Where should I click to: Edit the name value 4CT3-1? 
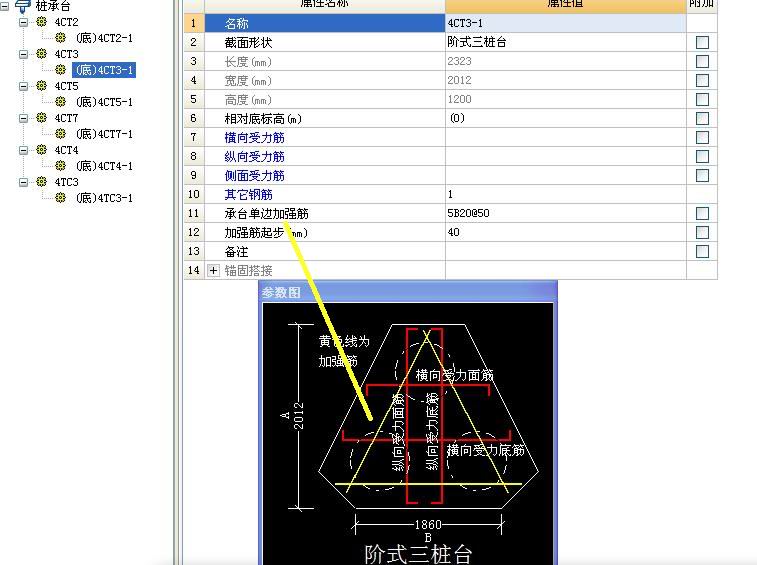[565, 23]
